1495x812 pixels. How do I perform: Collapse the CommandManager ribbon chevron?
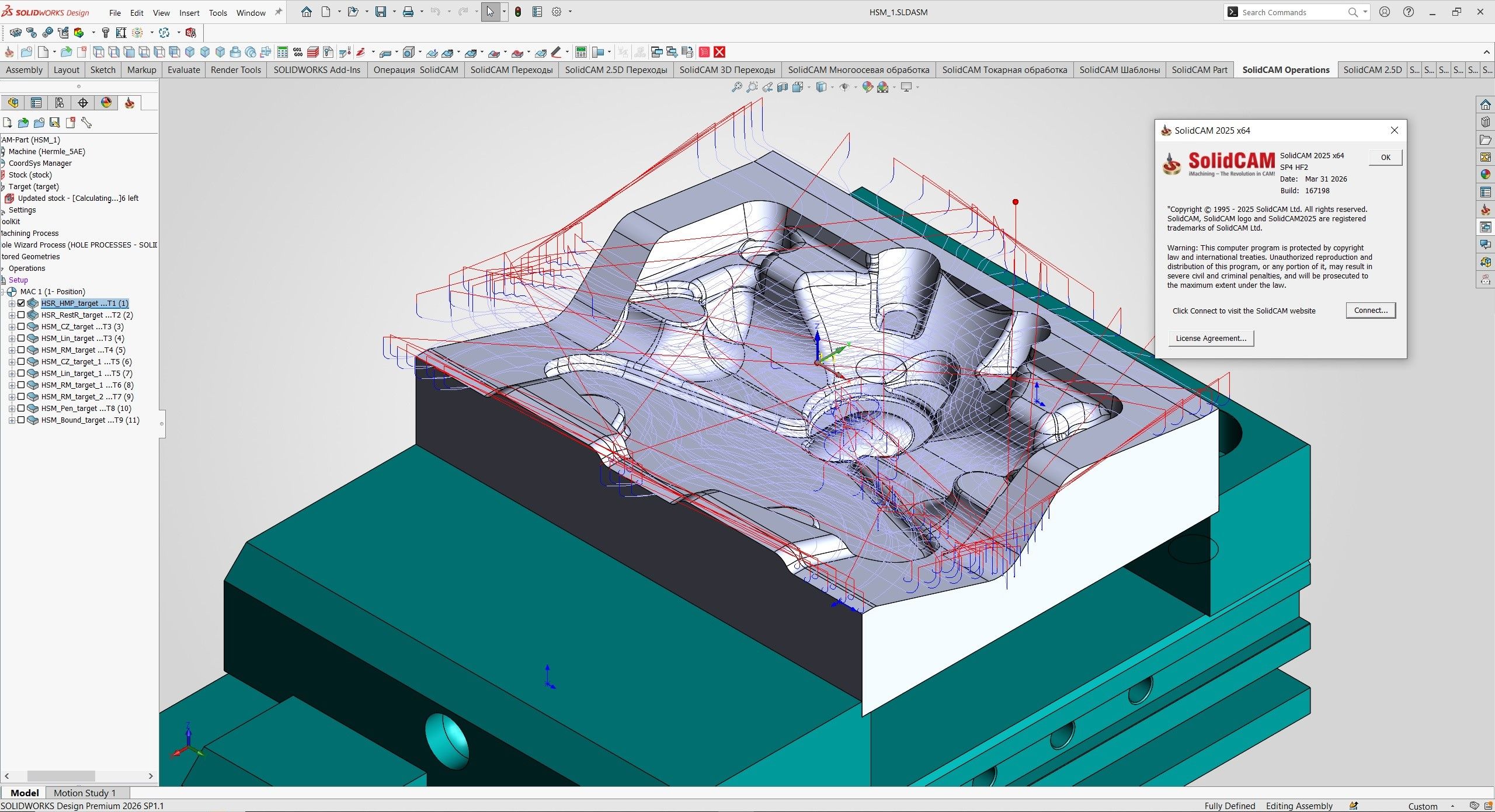(1486, 52)
